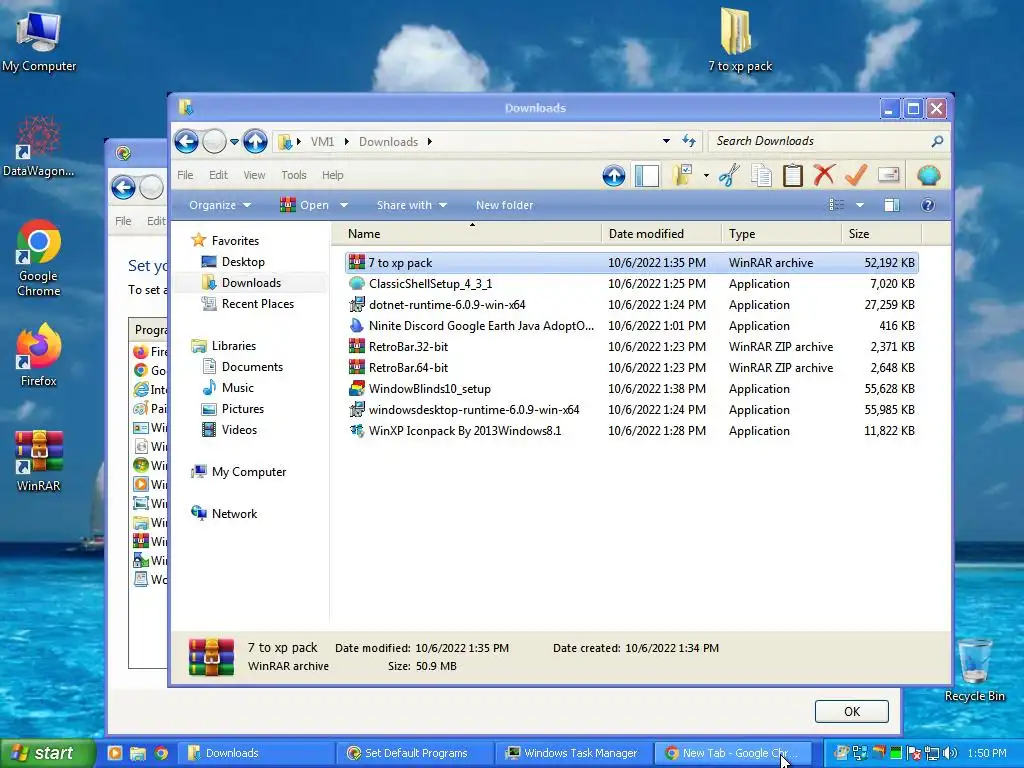1024x768 pixels.
Task: Click the orange checkmark Properties icon
Action: [856, 175]
